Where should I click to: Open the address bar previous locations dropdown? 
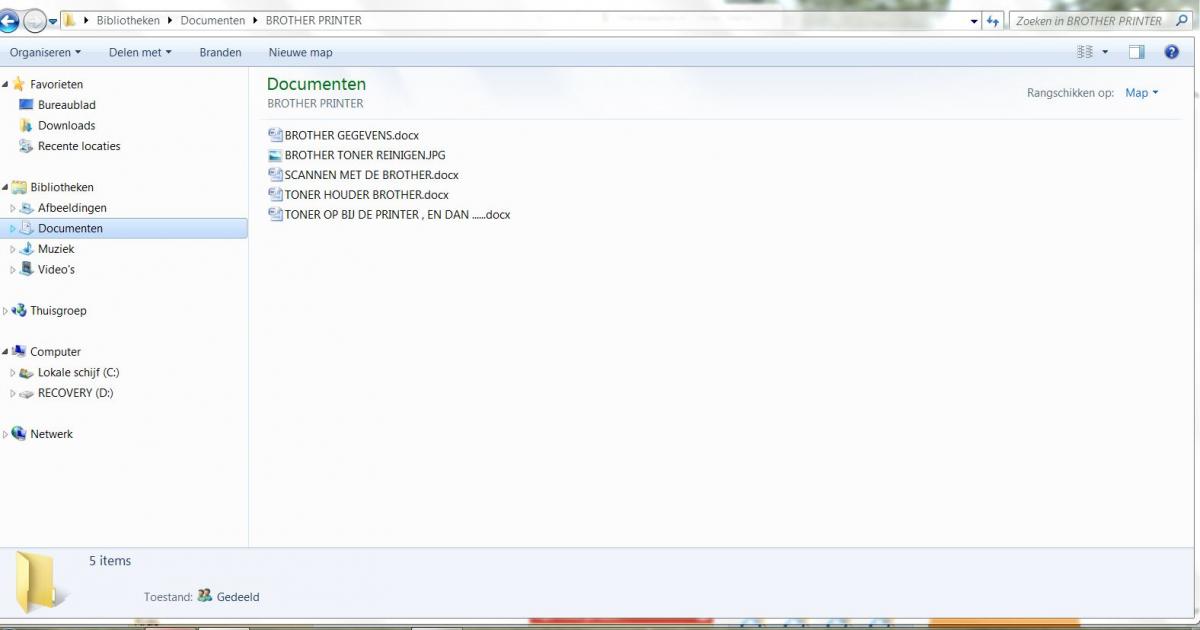click(x=975, y=20)
